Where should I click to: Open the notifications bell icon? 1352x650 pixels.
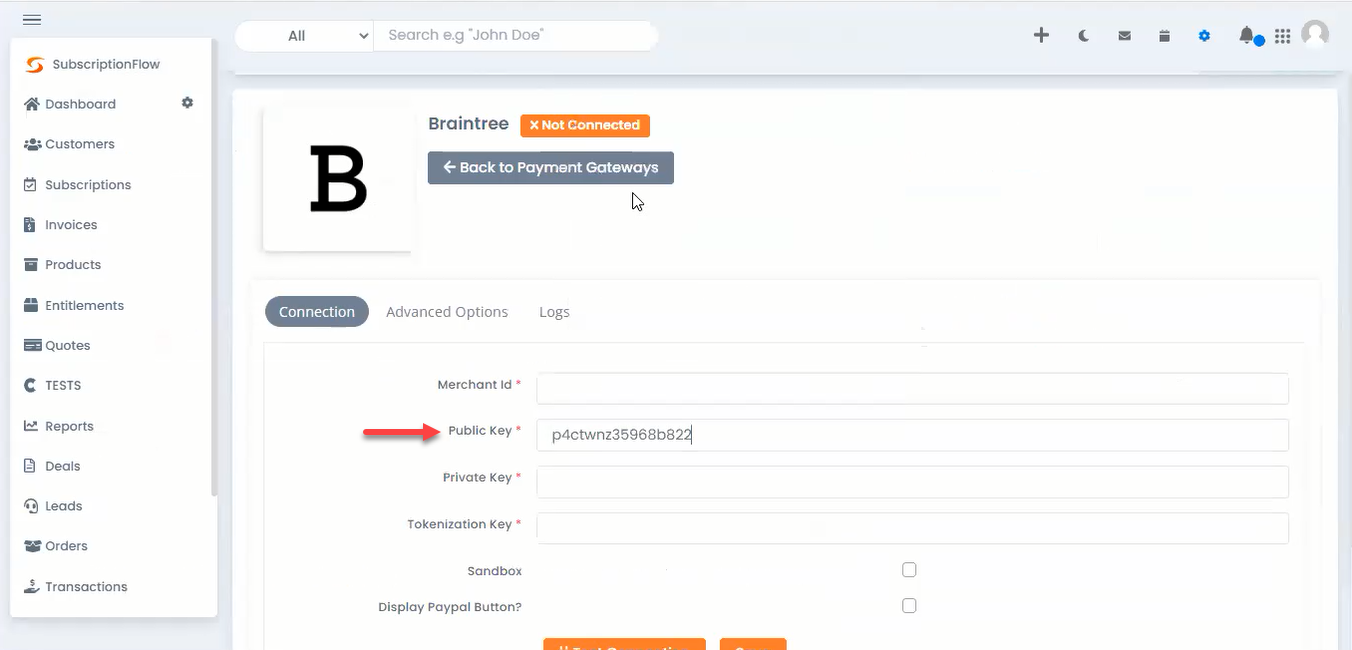pos(1246,36)
